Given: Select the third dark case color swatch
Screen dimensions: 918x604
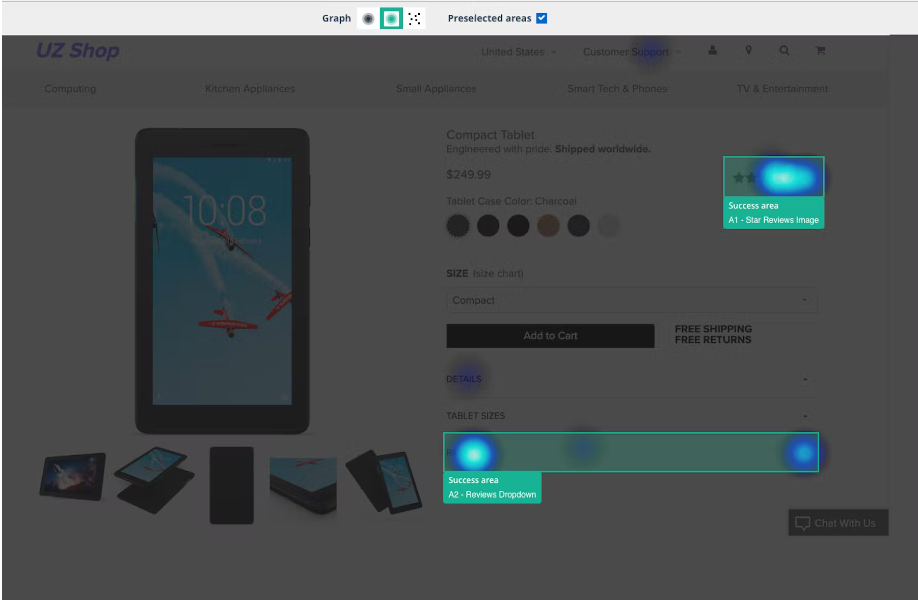Looking at the screenshot, I should click(518, 225).
